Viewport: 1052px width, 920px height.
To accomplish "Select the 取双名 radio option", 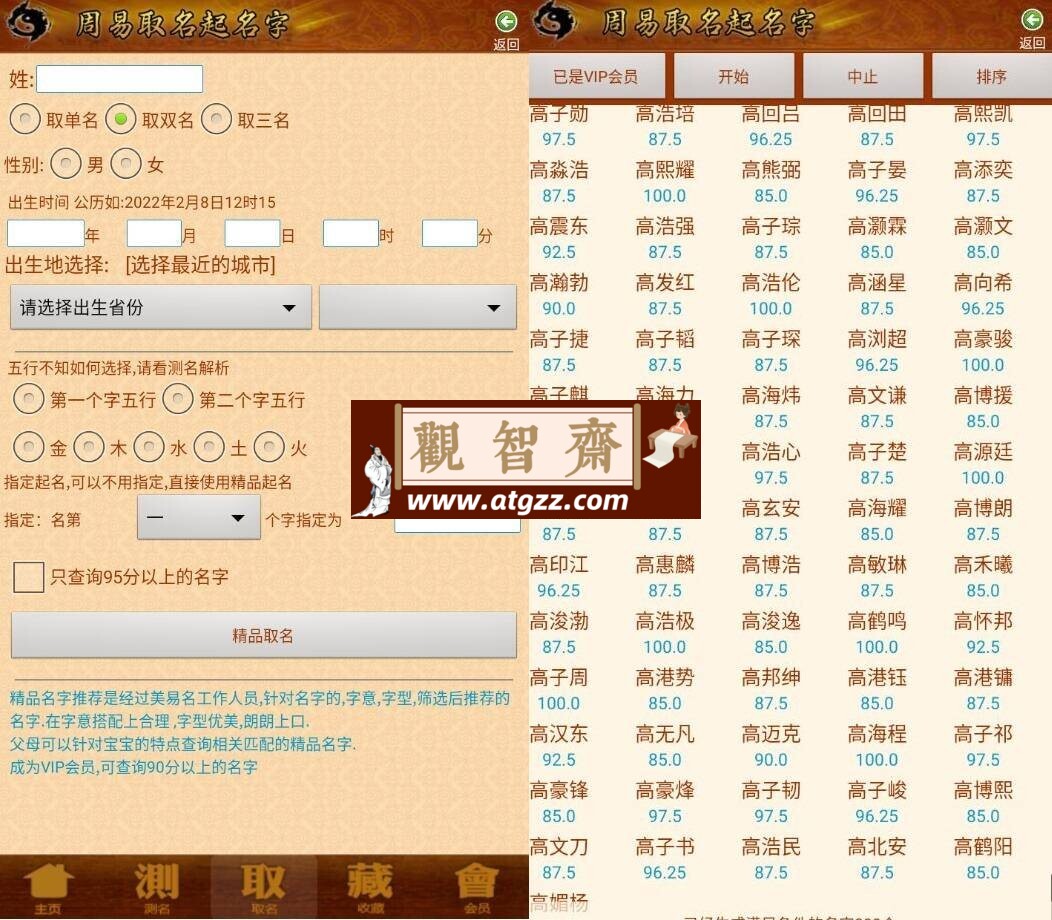I will coord(121,119).
